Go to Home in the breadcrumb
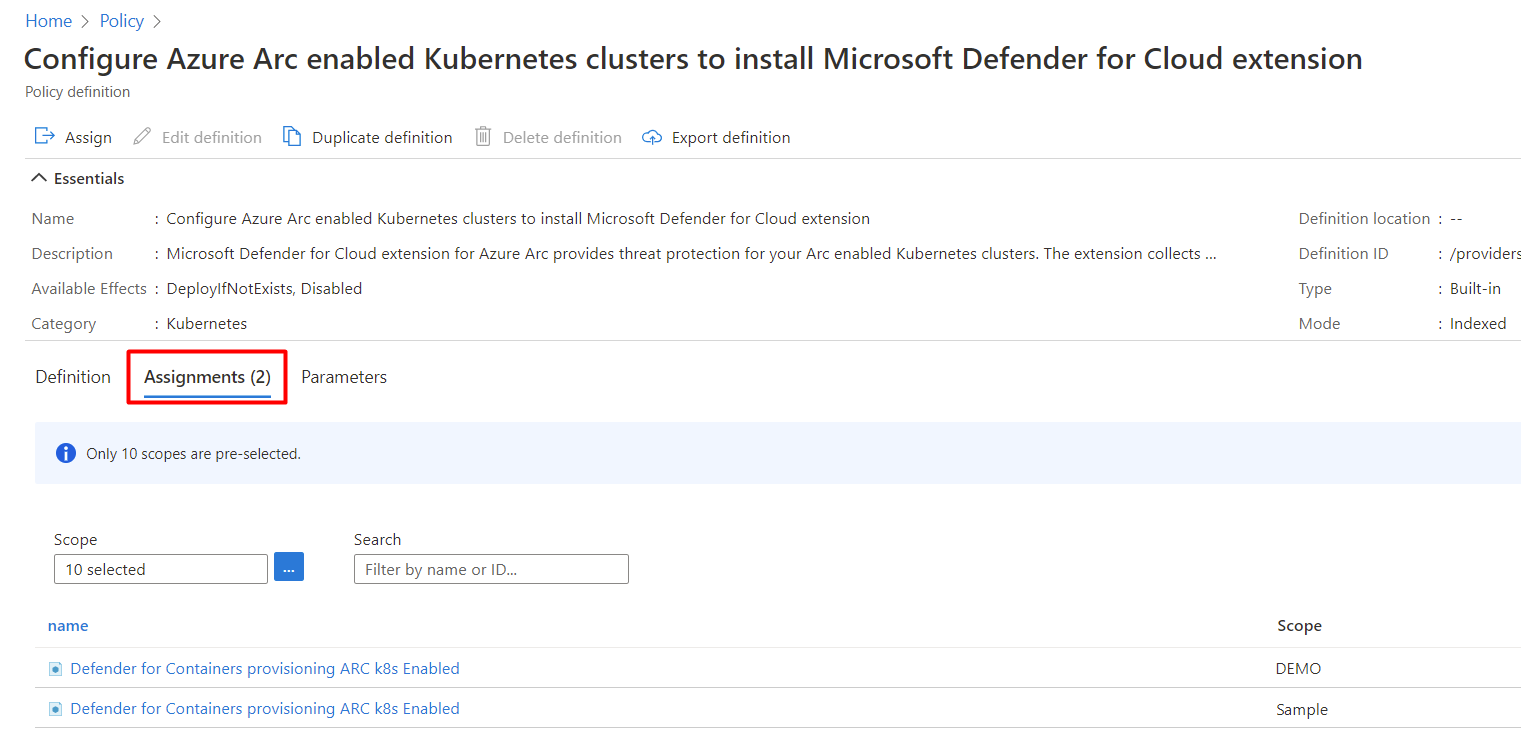 point(48,21)
